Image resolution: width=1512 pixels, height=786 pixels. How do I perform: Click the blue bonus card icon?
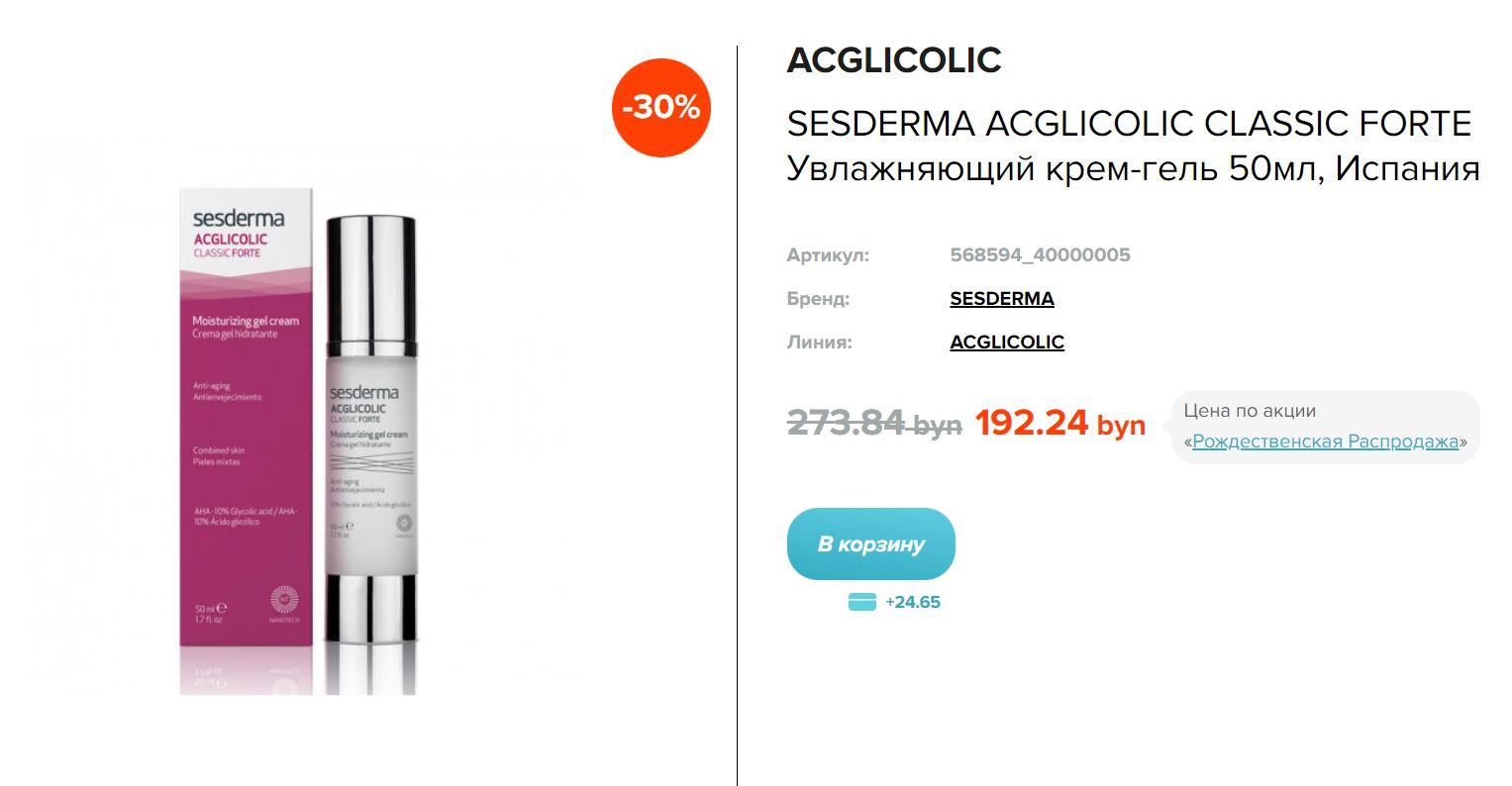862,602
